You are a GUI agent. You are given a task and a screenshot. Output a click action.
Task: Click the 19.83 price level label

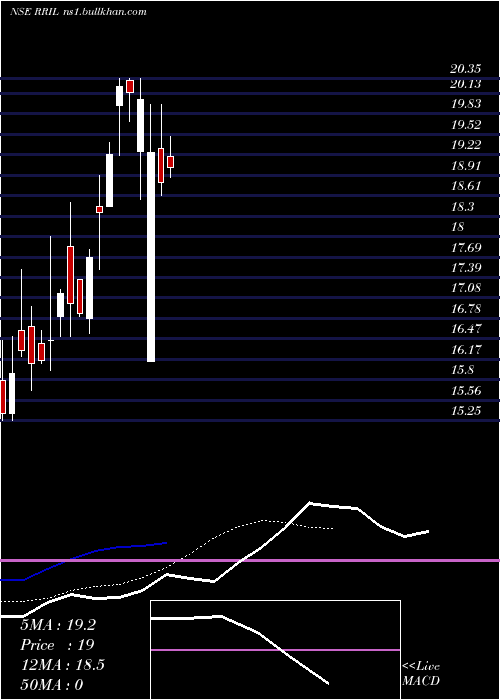[x=466, y=104]
